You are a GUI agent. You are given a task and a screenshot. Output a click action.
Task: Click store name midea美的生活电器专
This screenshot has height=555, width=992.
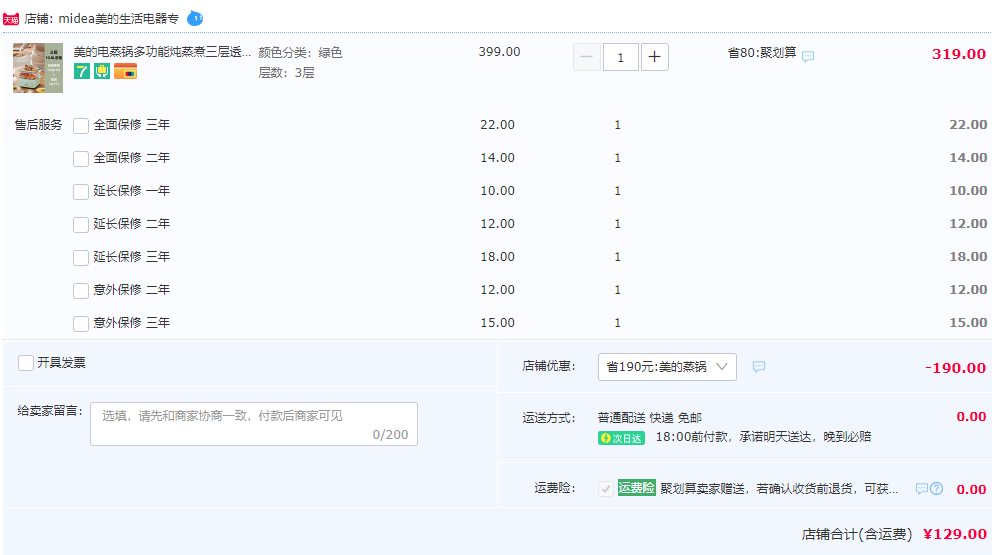coord(119,18)
